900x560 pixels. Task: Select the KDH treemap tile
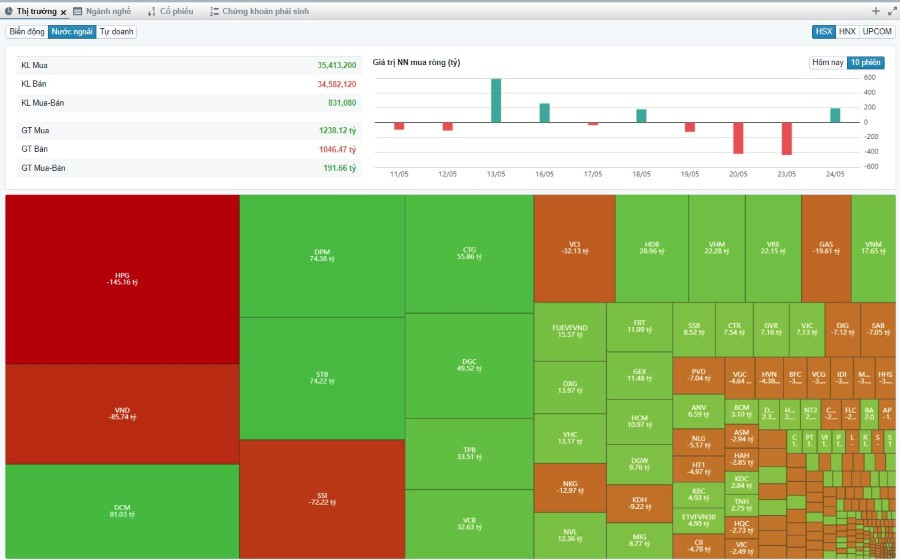point(639,503)
